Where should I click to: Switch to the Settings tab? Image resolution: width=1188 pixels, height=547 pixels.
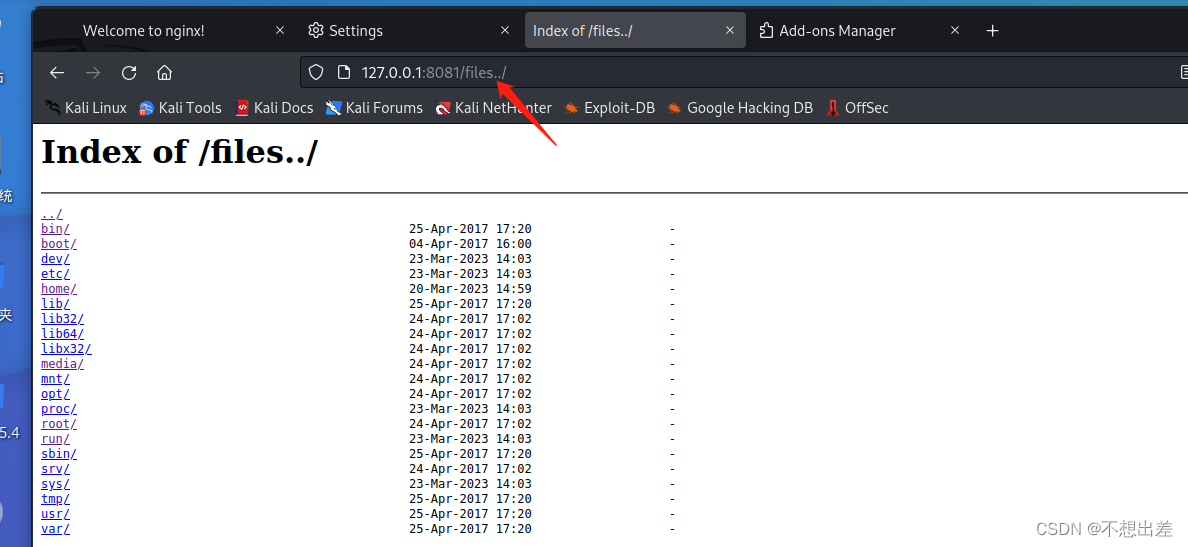click(x=409, y=30)
